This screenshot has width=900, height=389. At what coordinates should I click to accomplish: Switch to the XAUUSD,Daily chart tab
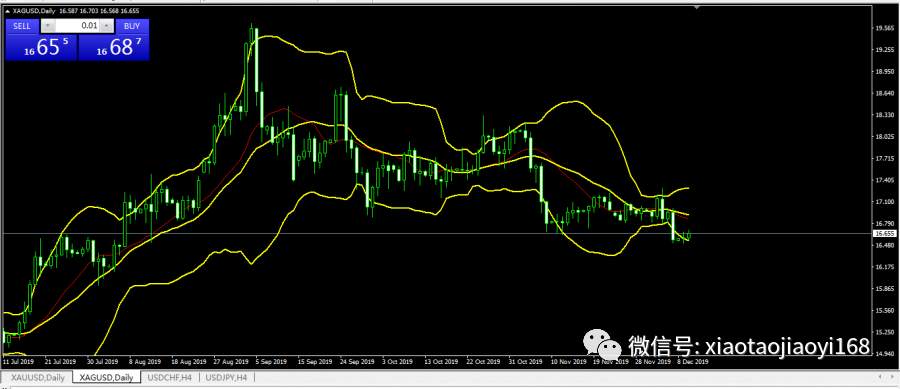pyautogui.click(x=38, y=378)
